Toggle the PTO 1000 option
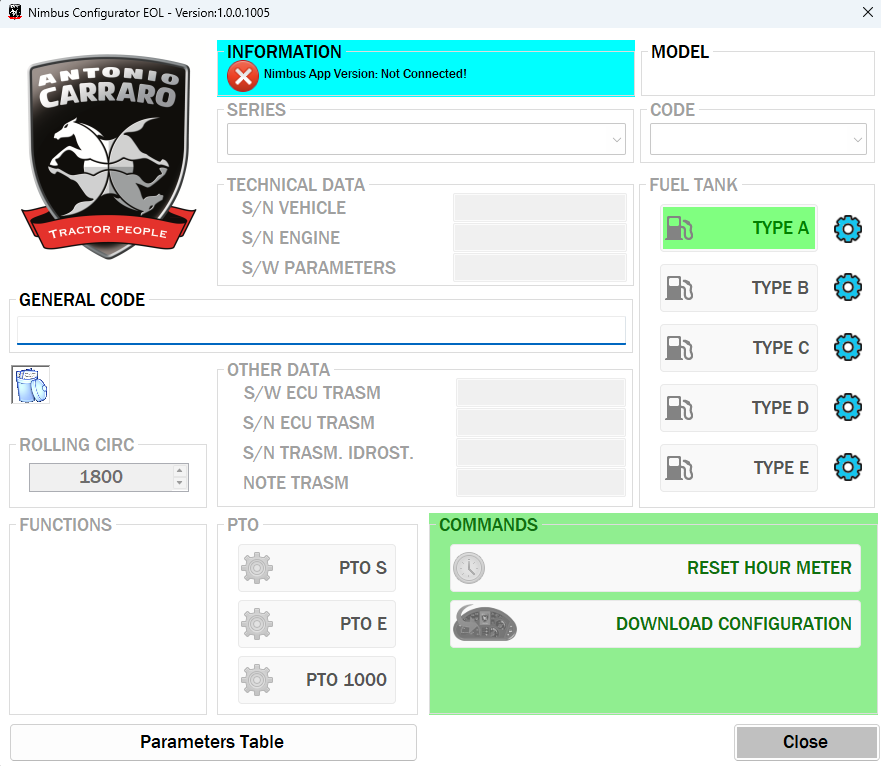The image size is (881, 766). tap(317, 679)
